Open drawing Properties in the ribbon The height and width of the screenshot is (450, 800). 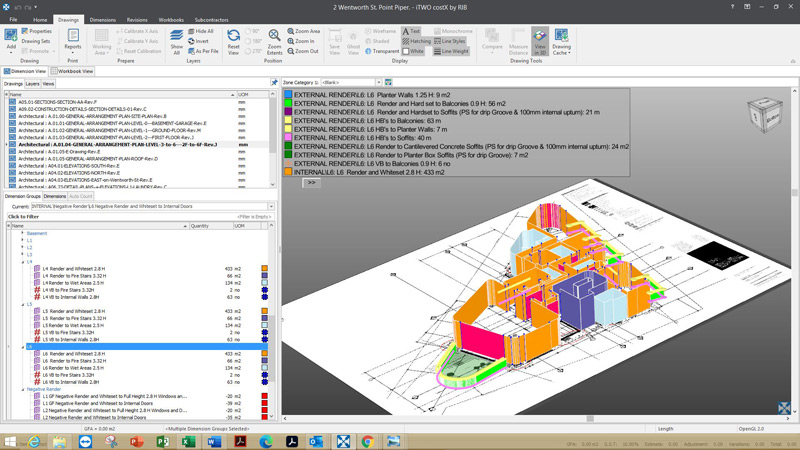[36, 31]
